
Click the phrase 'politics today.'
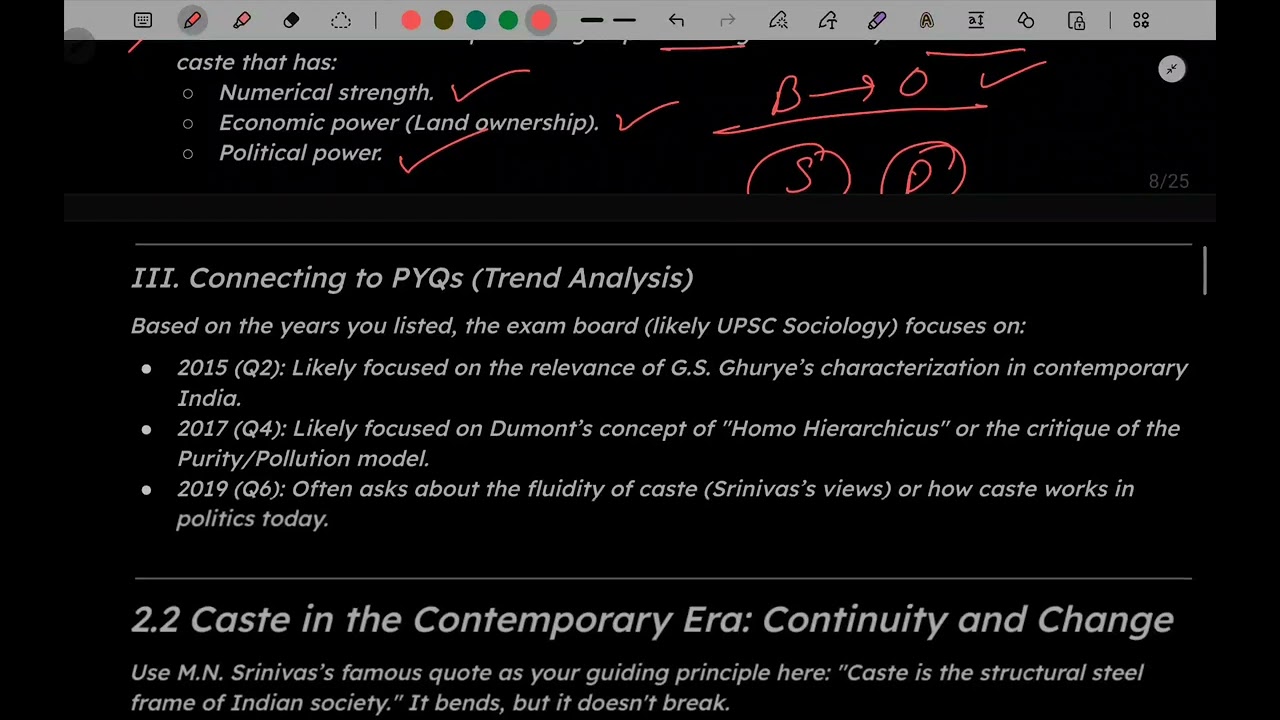click(x=253, y=519)
